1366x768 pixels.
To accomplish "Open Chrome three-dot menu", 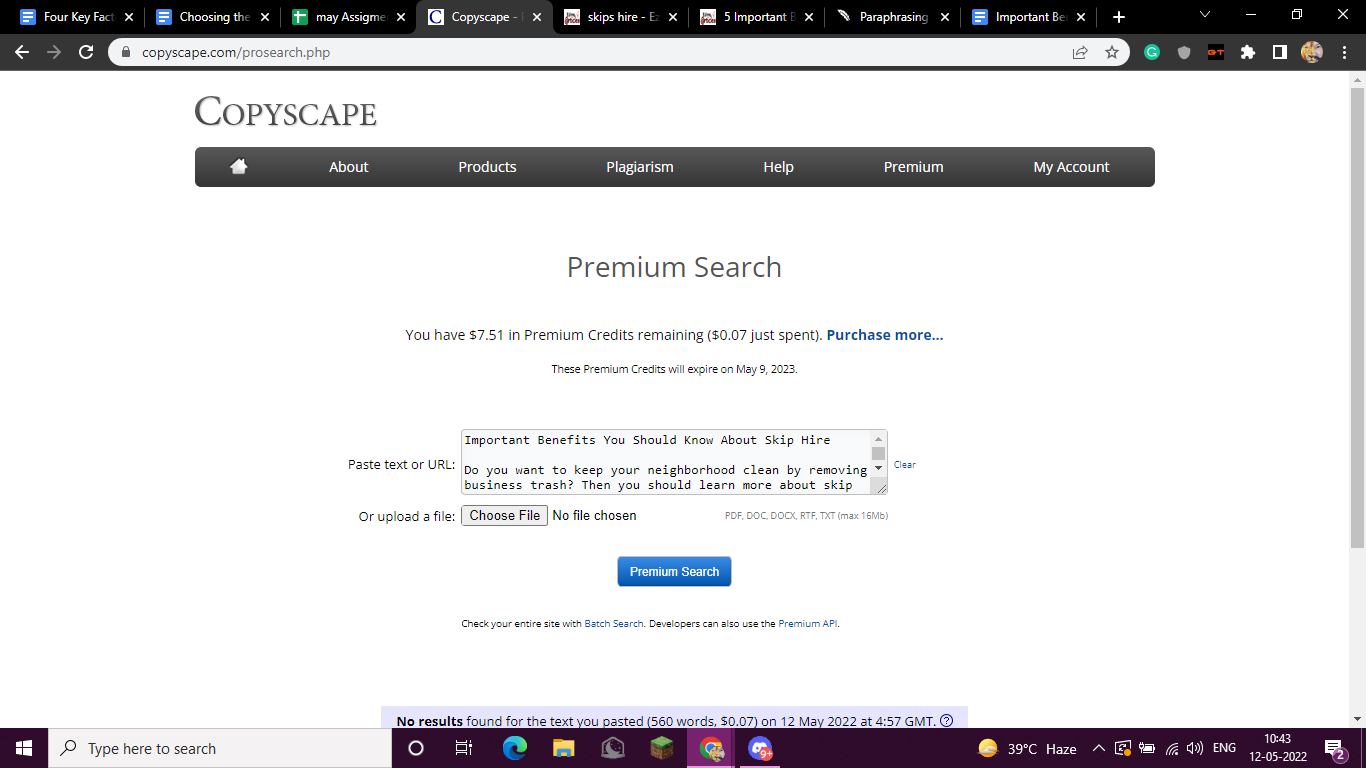I will (x=1344, y=52).
